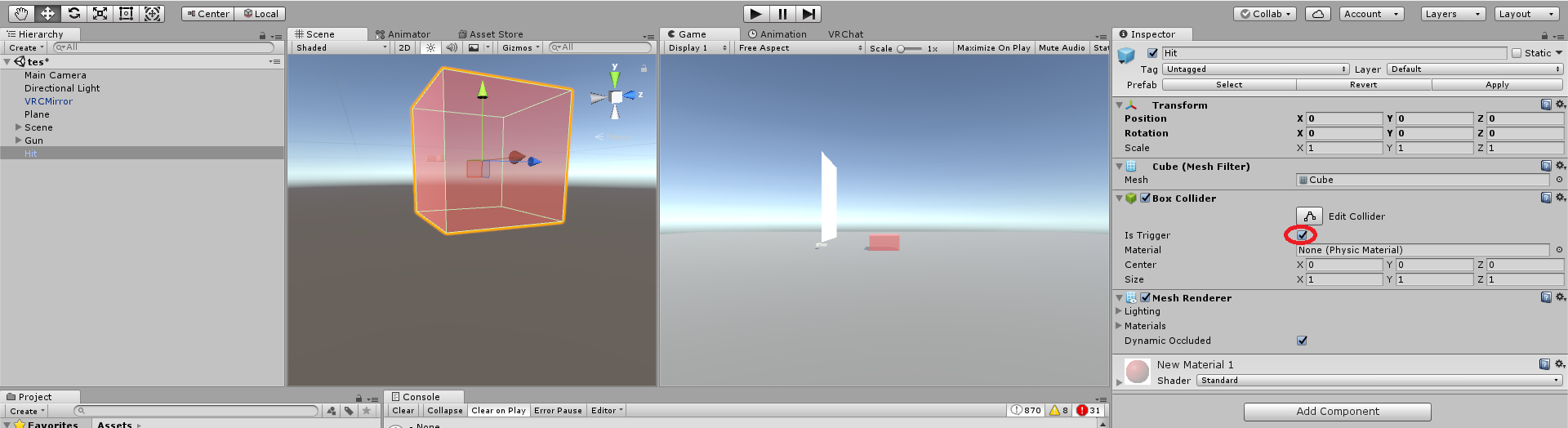Screen dimensions: 1568x428
Task: Click the Step frame button
Action: [x=808, y=13]
